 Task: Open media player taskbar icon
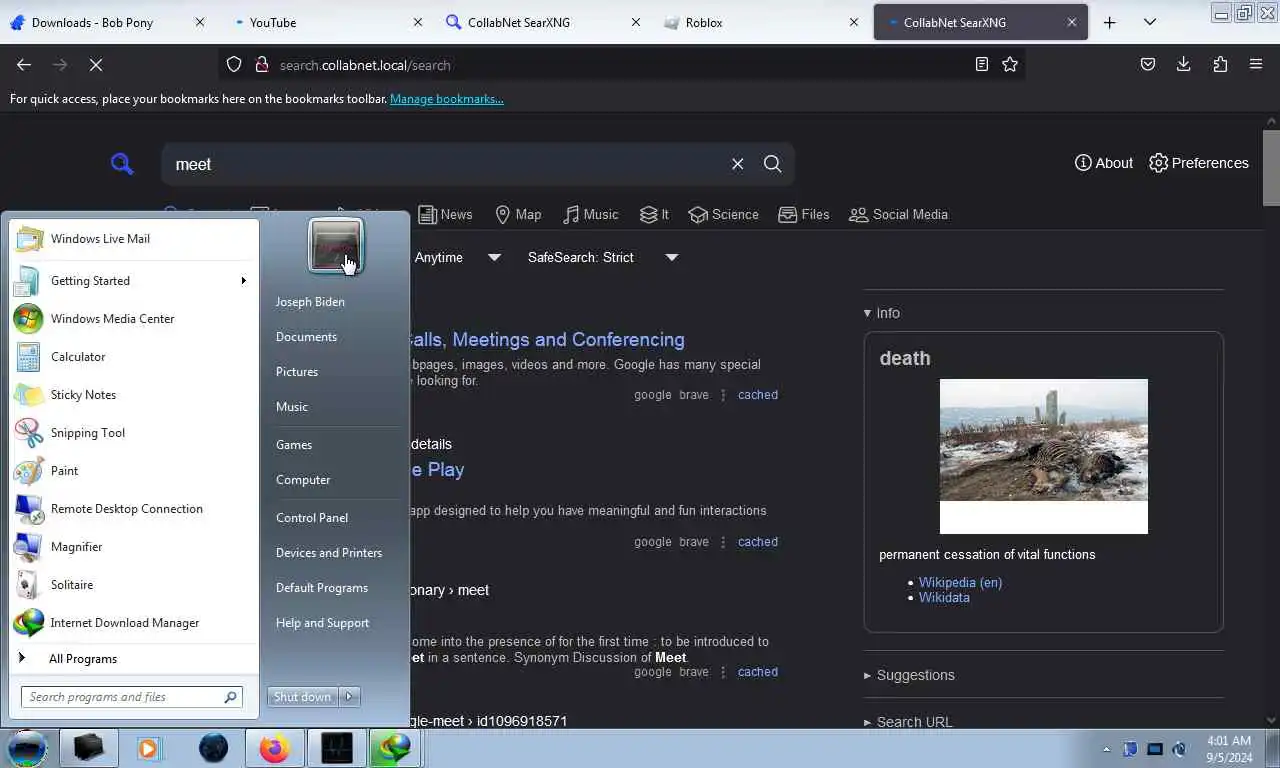coord(148,748)
